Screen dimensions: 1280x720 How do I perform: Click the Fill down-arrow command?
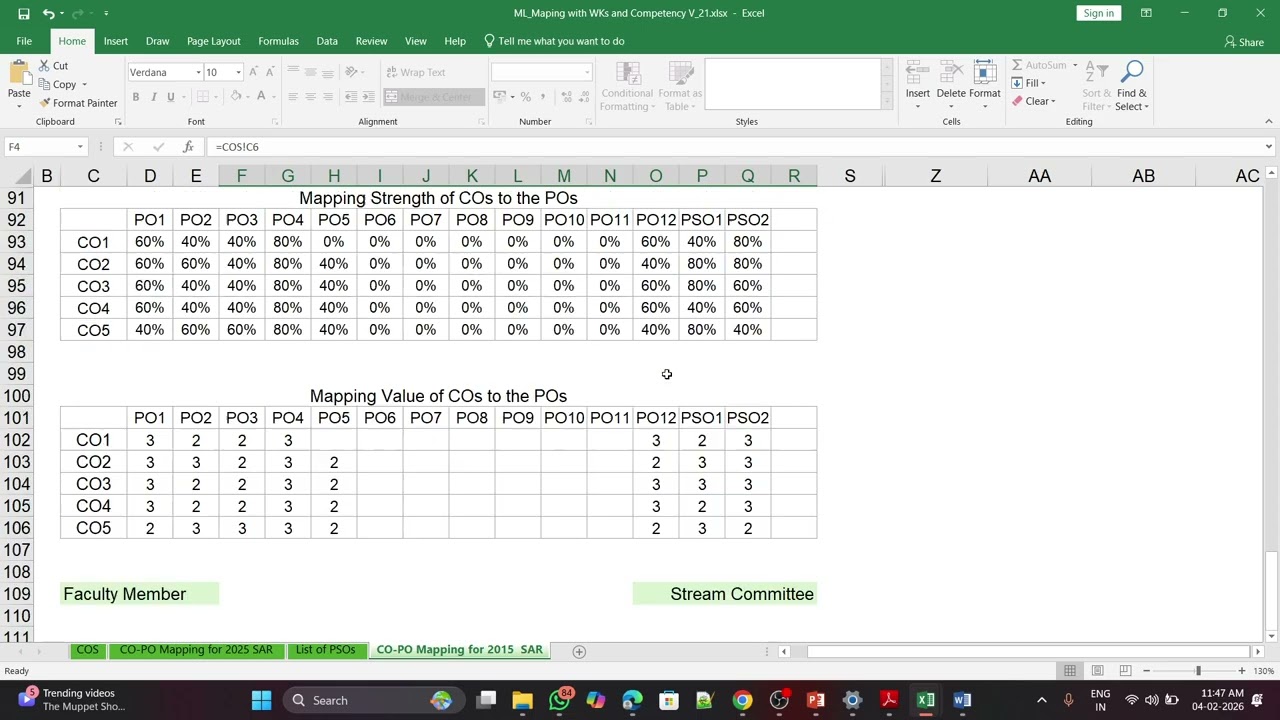click(x=1028, y=83)
